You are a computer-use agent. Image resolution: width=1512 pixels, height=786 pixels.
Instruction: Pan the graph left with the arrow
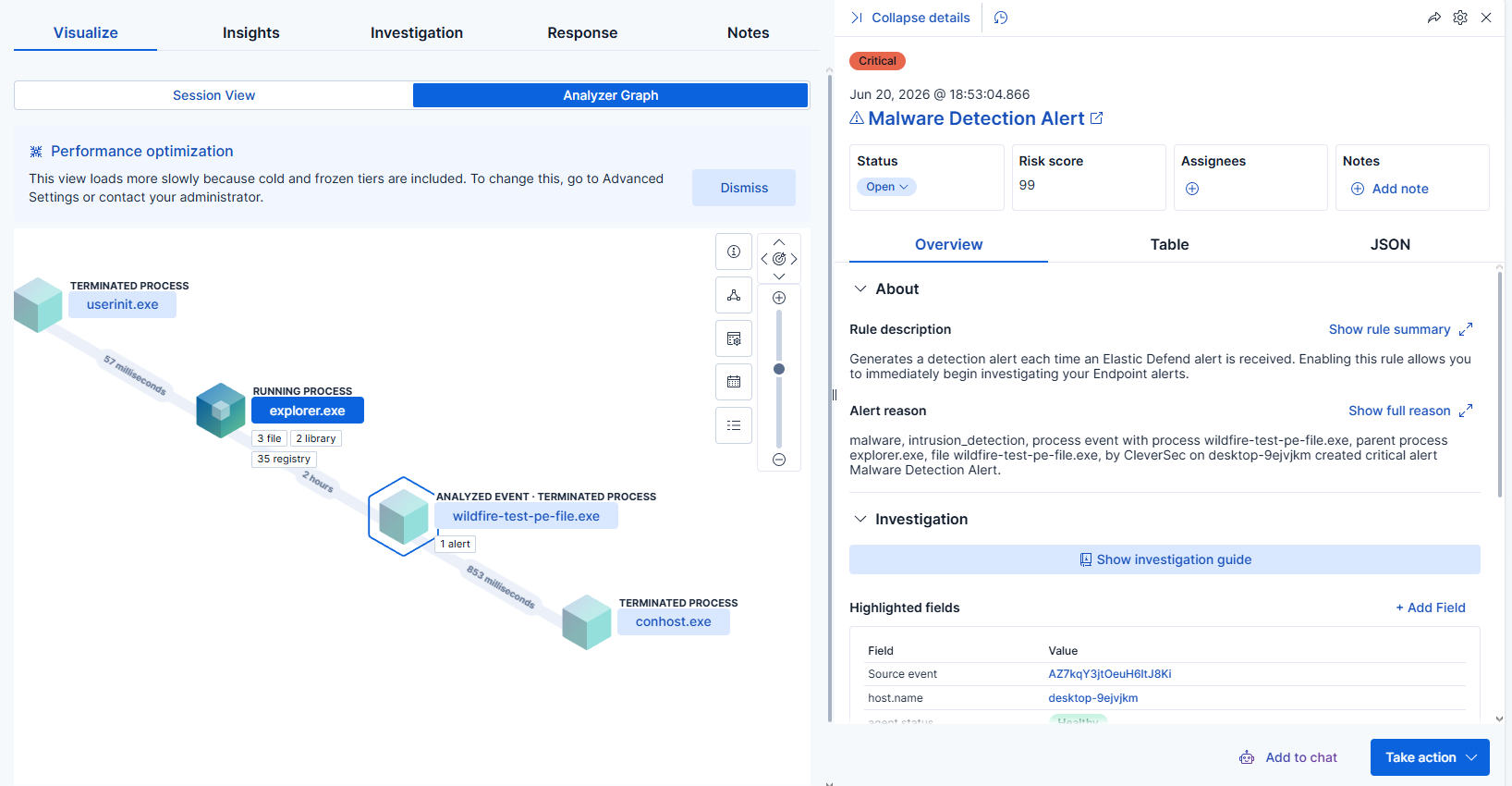[764, 259]
